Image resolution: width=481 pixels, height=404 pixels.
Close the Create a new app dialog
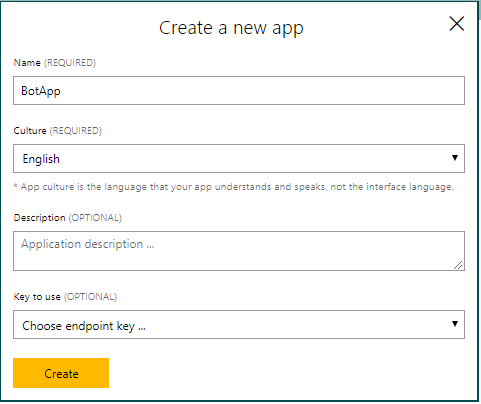[x=457, y=24]
